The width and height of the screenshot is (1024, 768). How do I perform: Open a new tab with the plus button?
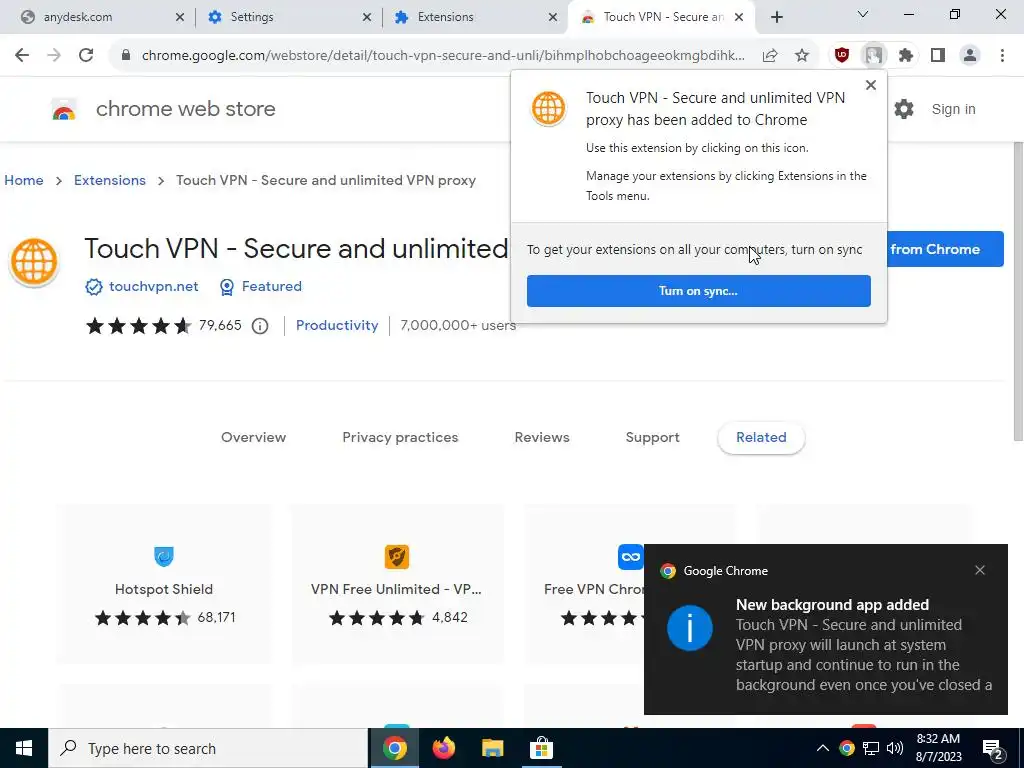click(x=776, y=18)
